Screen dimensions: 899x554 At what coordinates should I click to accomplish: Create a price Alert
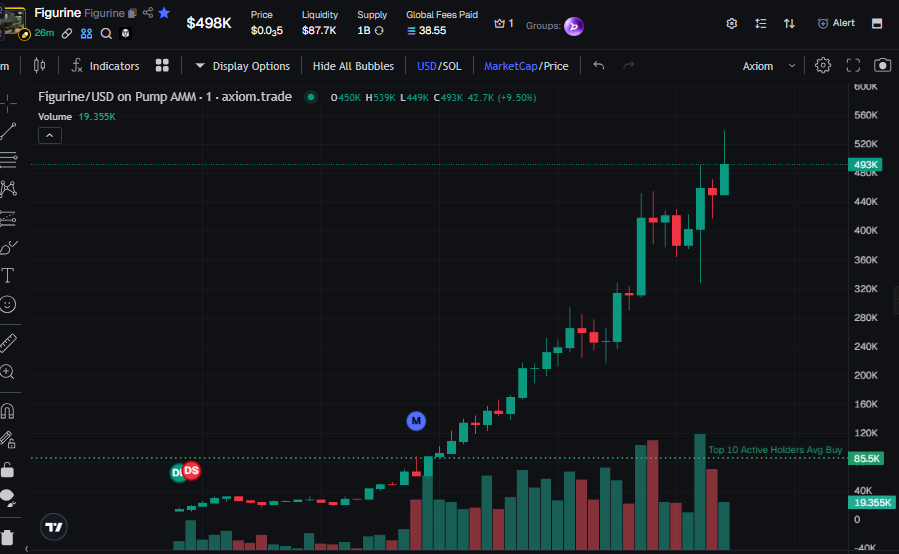pos(836,23)
